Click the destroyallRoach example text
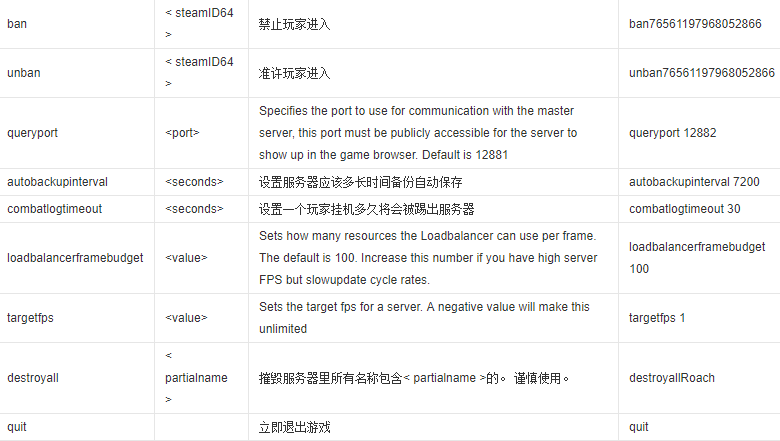Viewport: 780px width, 441px height. [x=672, y=378]
